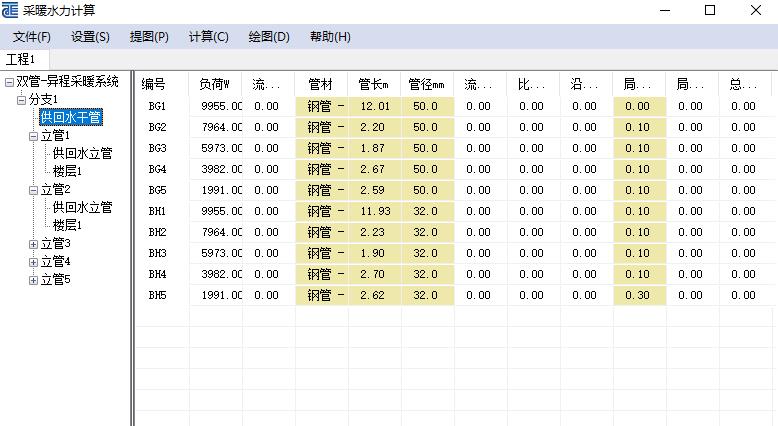The width and height of the screenshot is (778, 426).
Task: Select 供回水立管 under 立管2
Action: (82, 208)
